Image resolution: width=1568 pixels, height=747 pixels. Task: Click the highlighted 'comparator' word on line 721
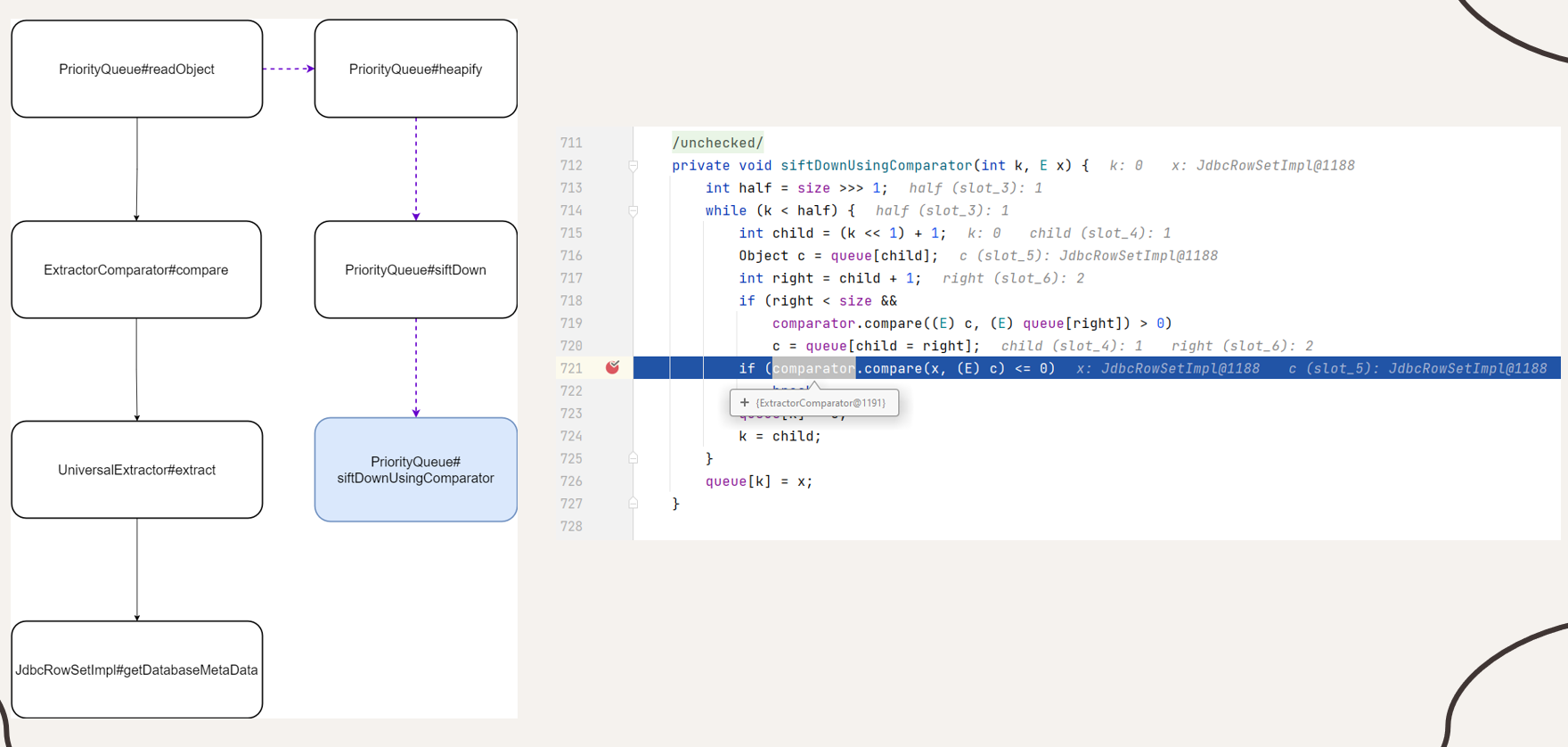(813, 368)
